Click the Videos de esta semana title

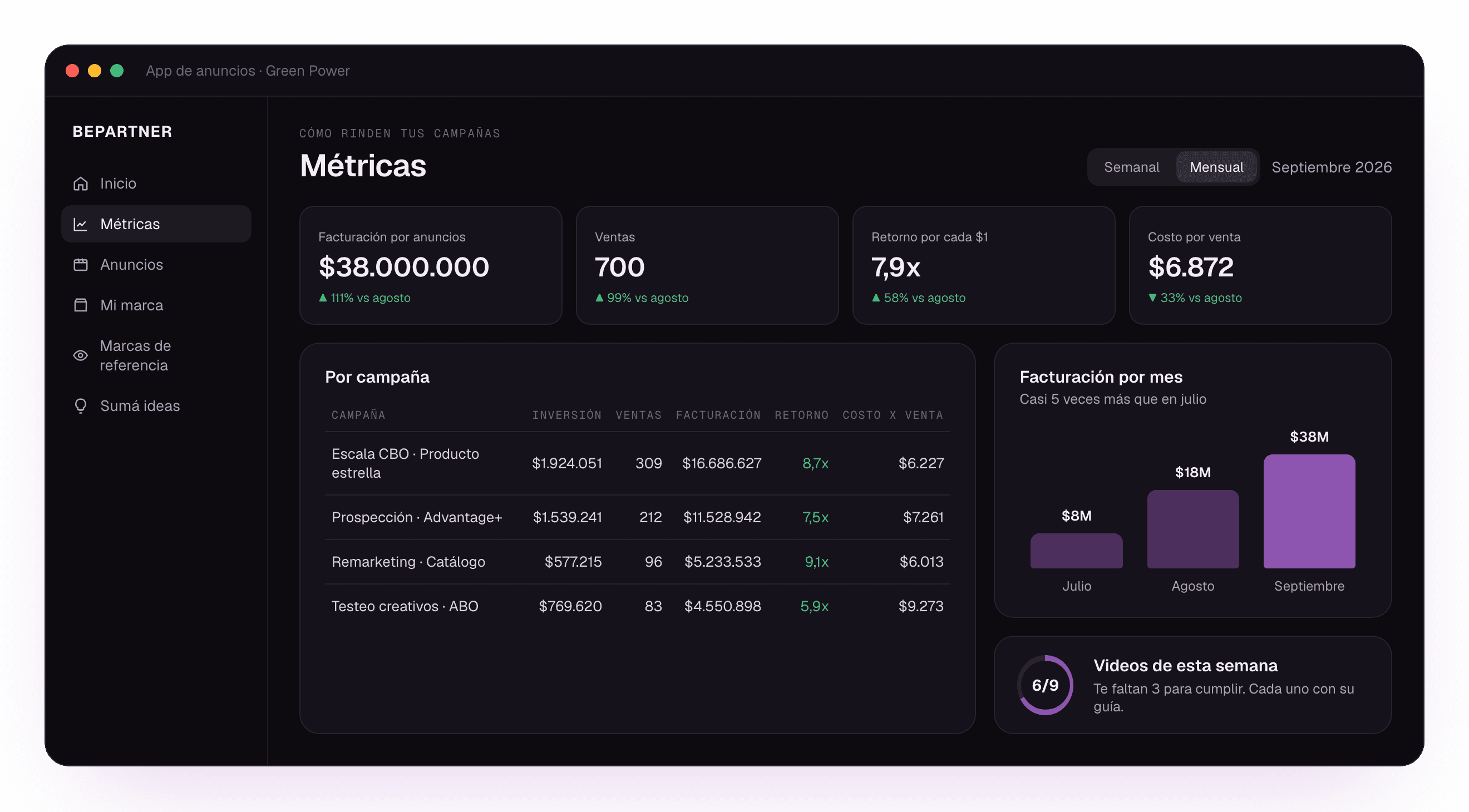1185,666
